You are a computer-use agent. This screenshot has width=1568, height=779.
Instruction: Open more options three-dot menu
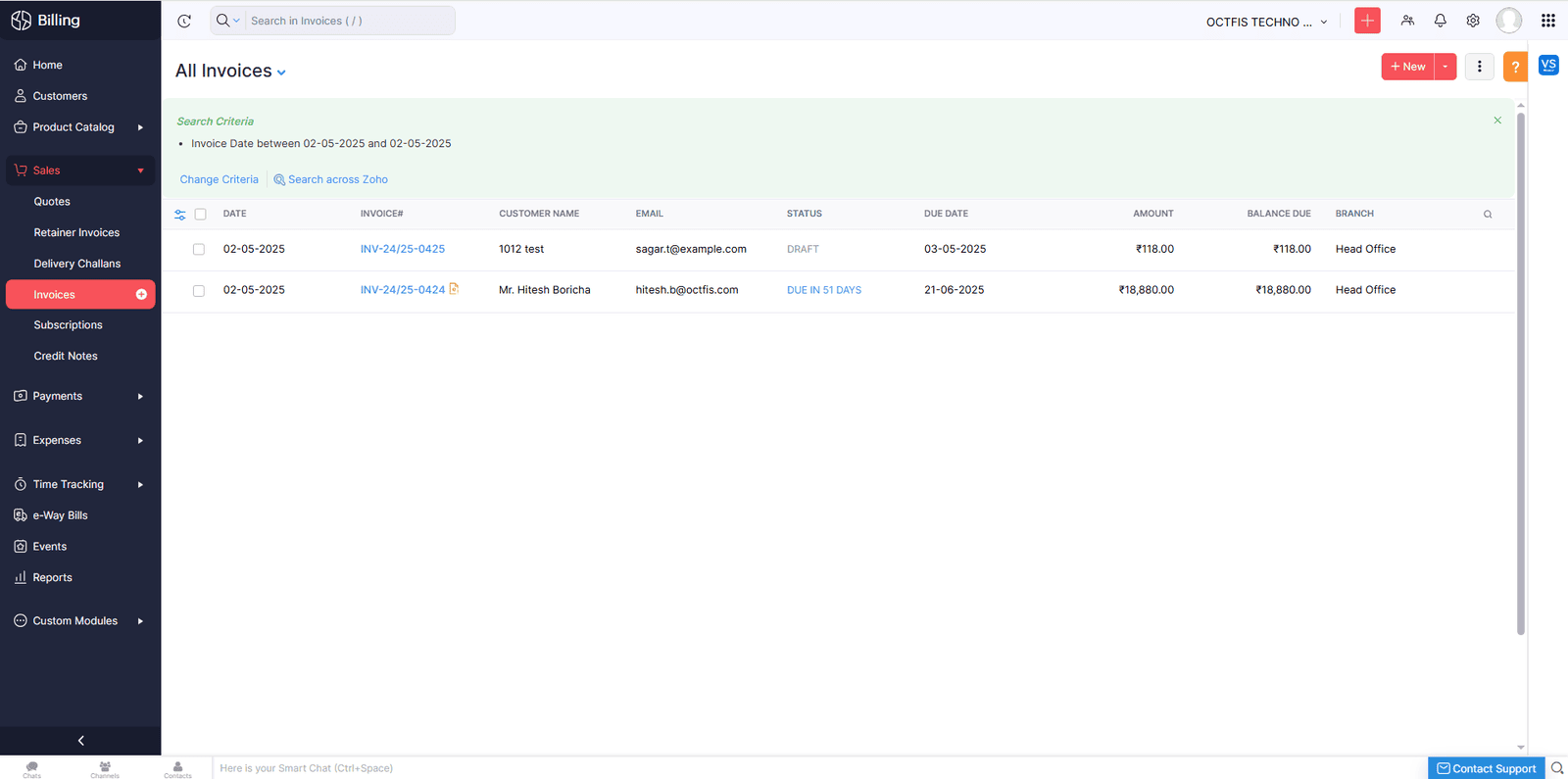(1480, 67)
